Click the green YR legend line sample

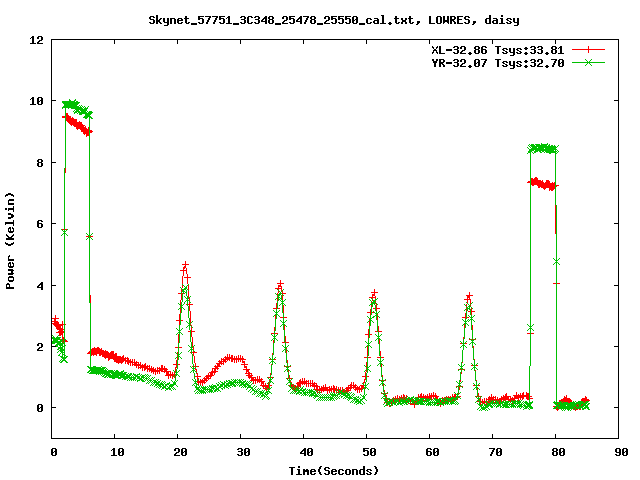588,63
